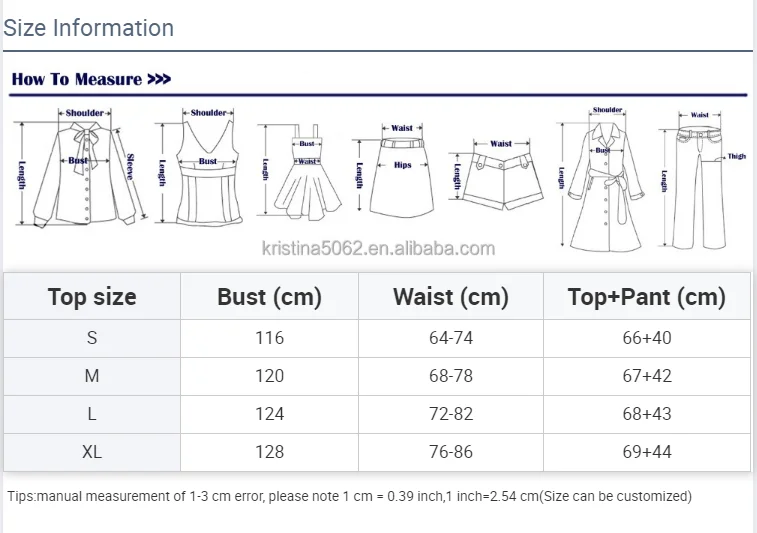Click the Top size column header
Image resolution: width=757 pixels, height=533 pixels.
pyautogui.click(x=92, y=296)
